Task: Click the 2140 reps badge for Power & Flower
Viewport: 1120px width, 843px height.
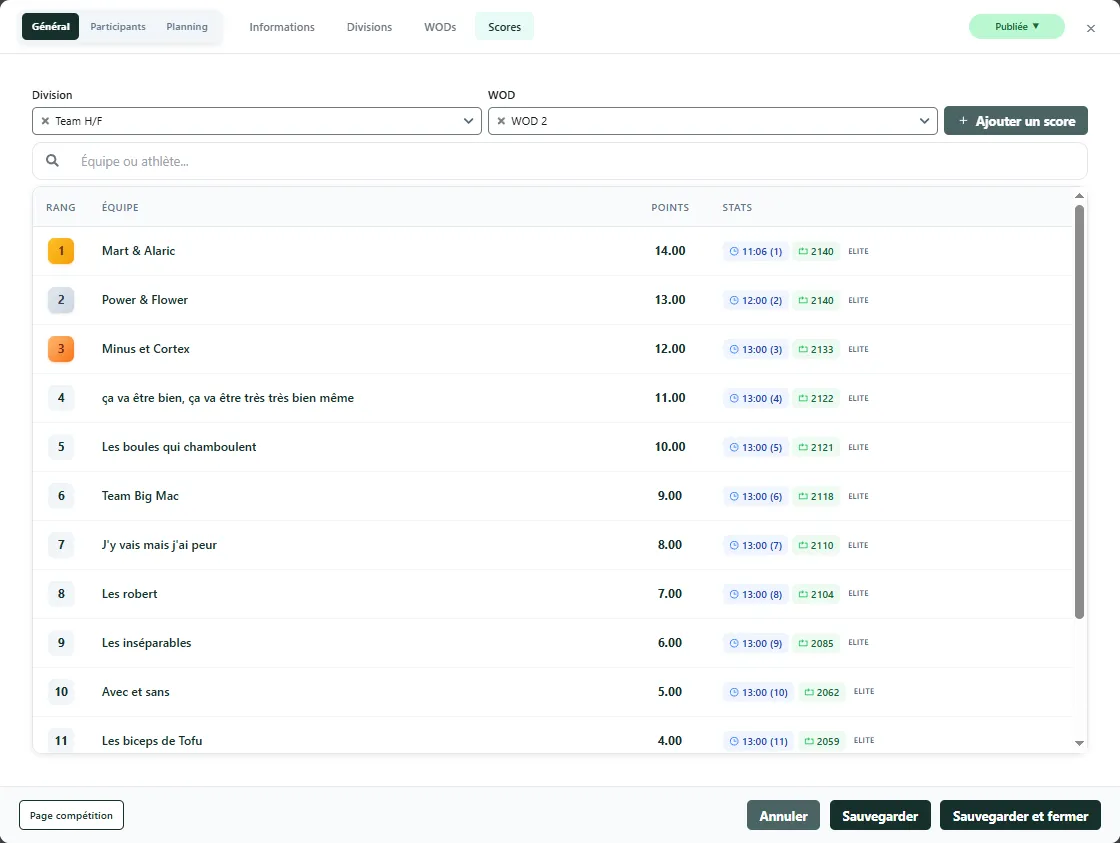Action: coord(816,300)
